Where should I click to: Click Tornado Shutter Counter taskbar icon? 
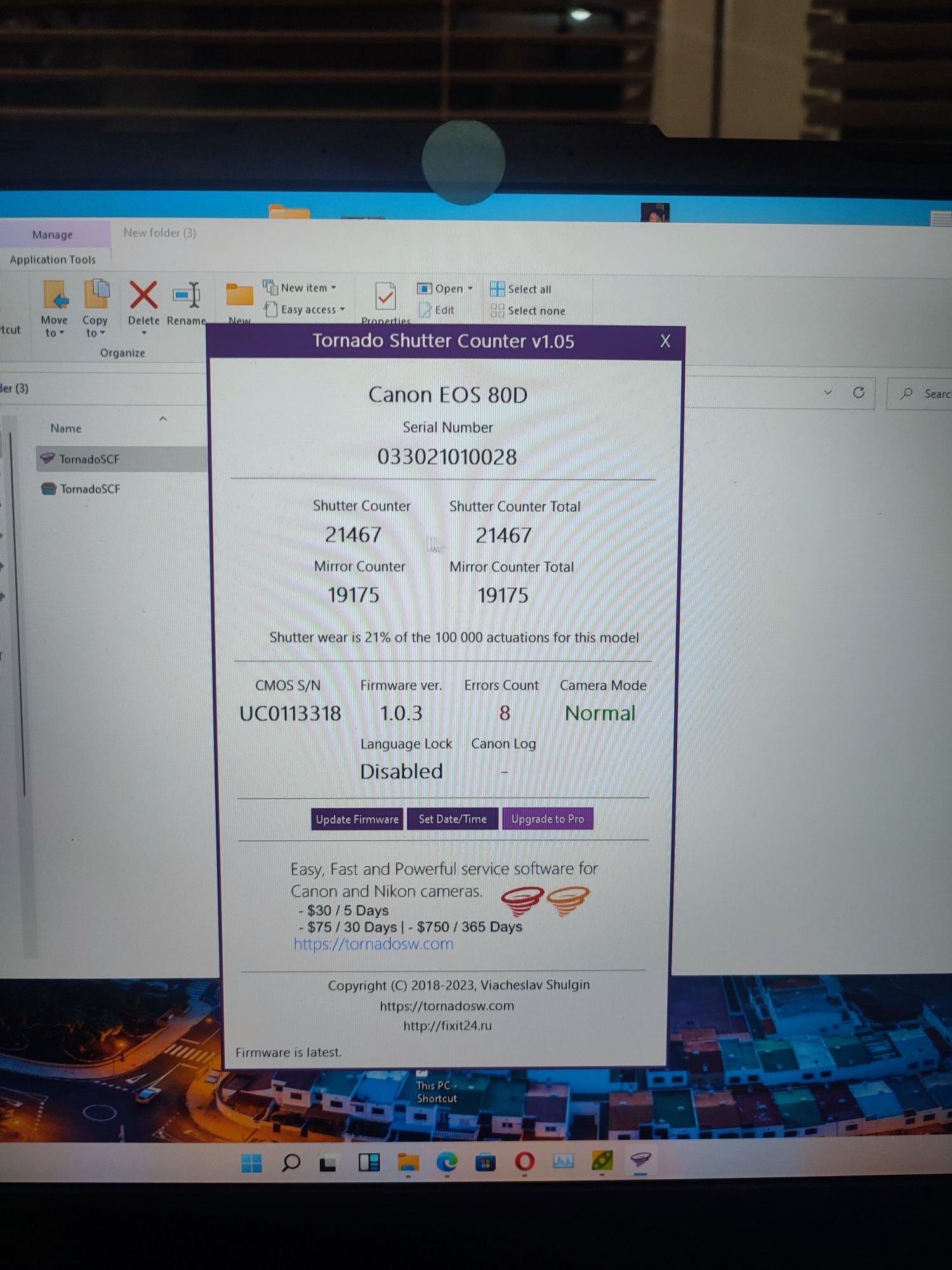[640, 1160]
